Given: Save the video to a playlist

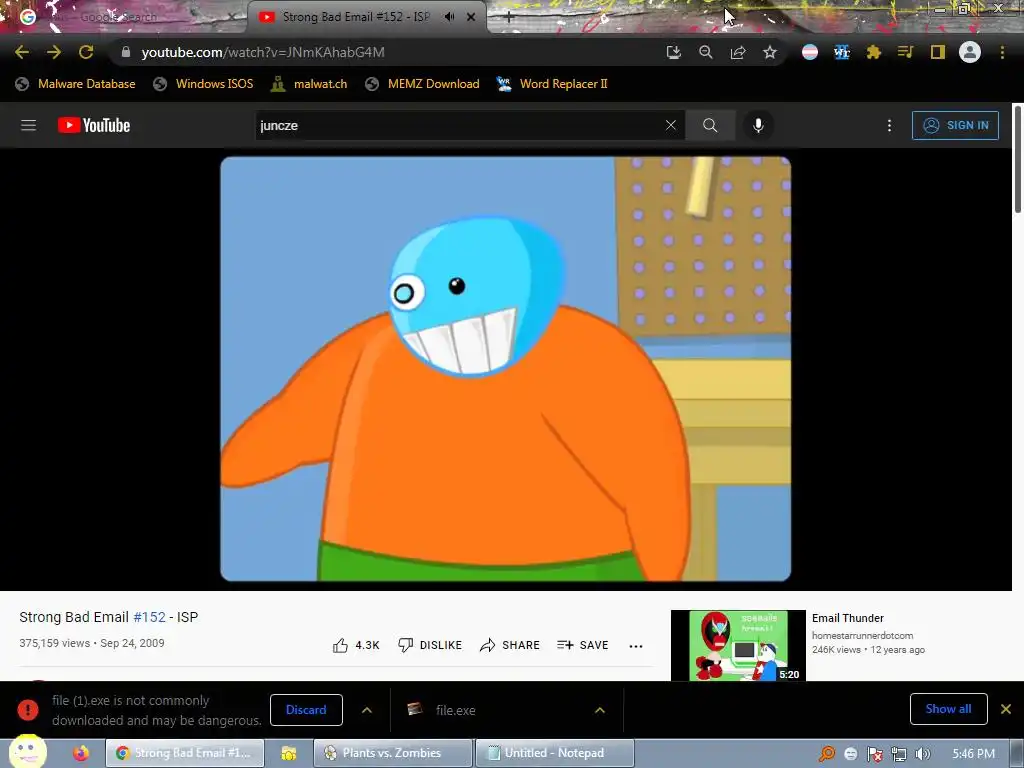Looking at the screenshot, I should point(583,645).
